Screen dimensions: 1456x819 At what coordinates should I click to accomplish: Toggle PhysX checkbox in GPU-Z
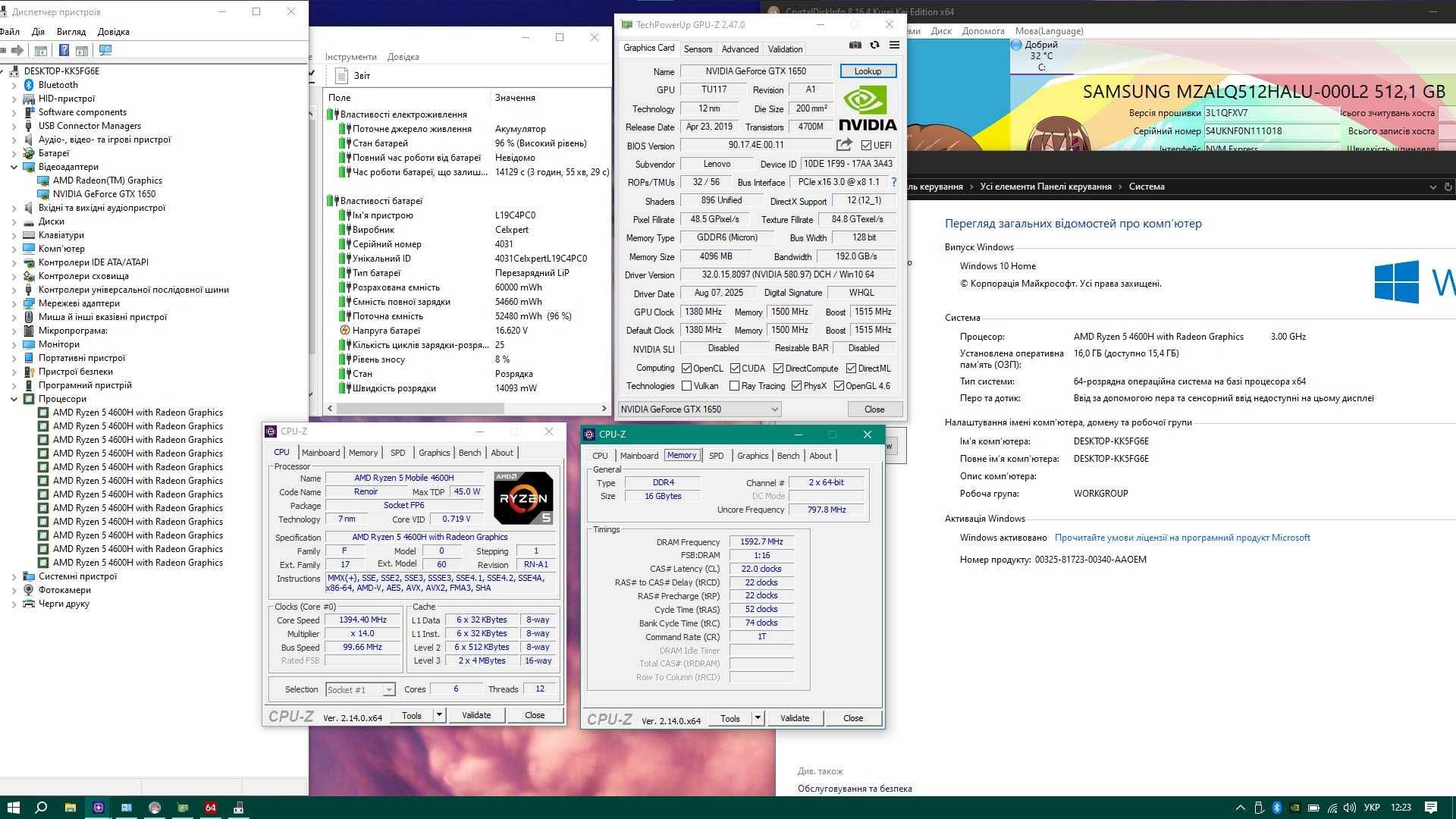[x=796, y=386]
